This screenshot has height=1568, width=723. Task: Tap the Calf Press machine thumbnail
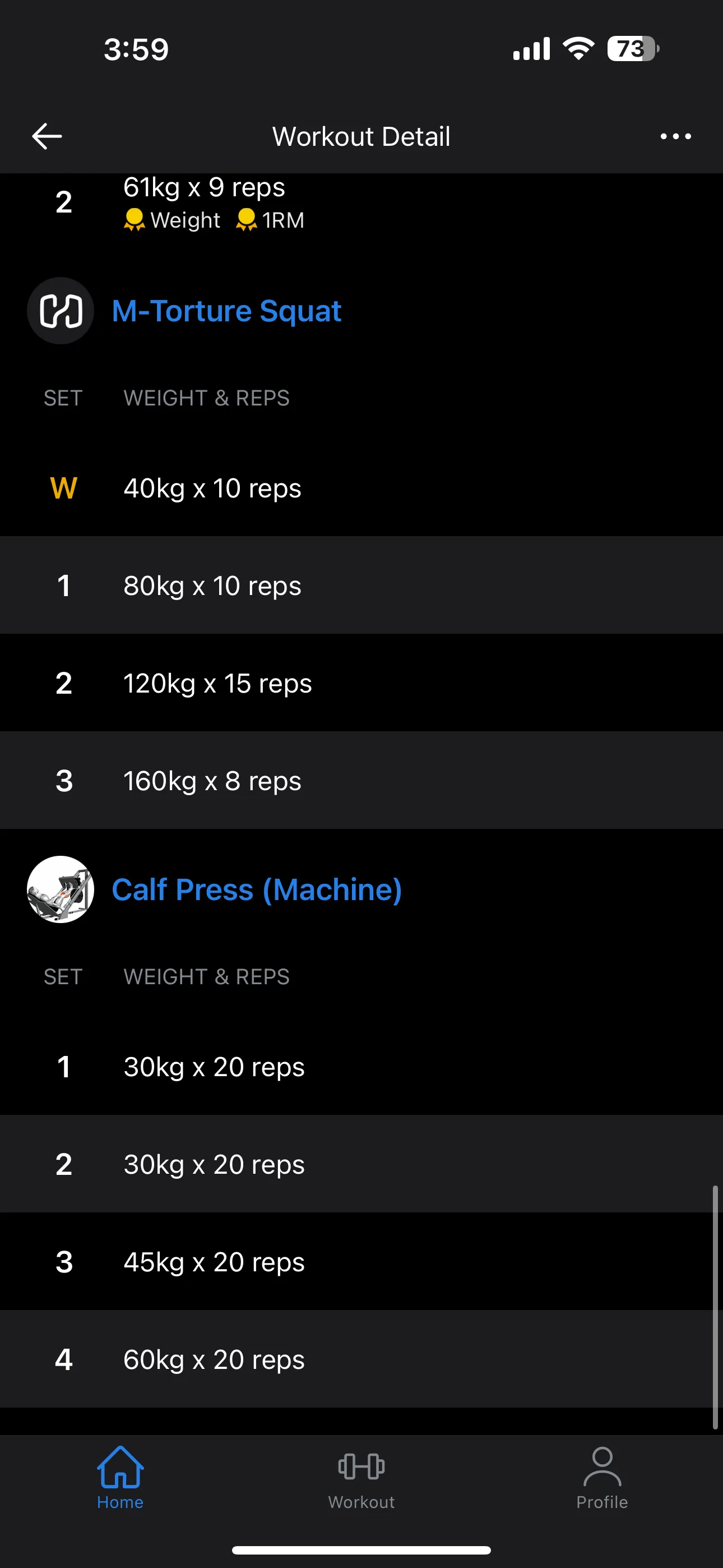click(x=61, y=889)
